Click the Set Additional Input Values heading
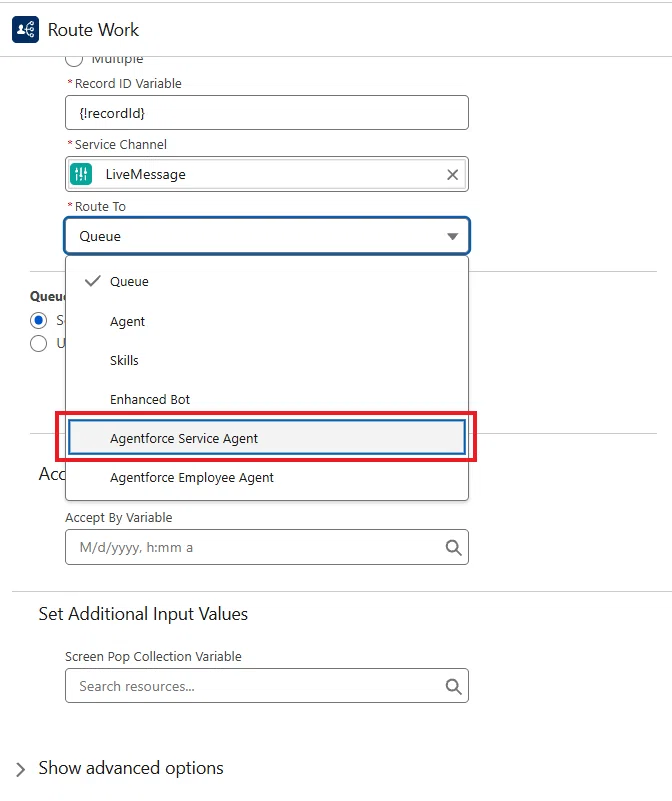The width and height of the screenshot is (672, 801). pyautogui.click(x=143, y=614)
